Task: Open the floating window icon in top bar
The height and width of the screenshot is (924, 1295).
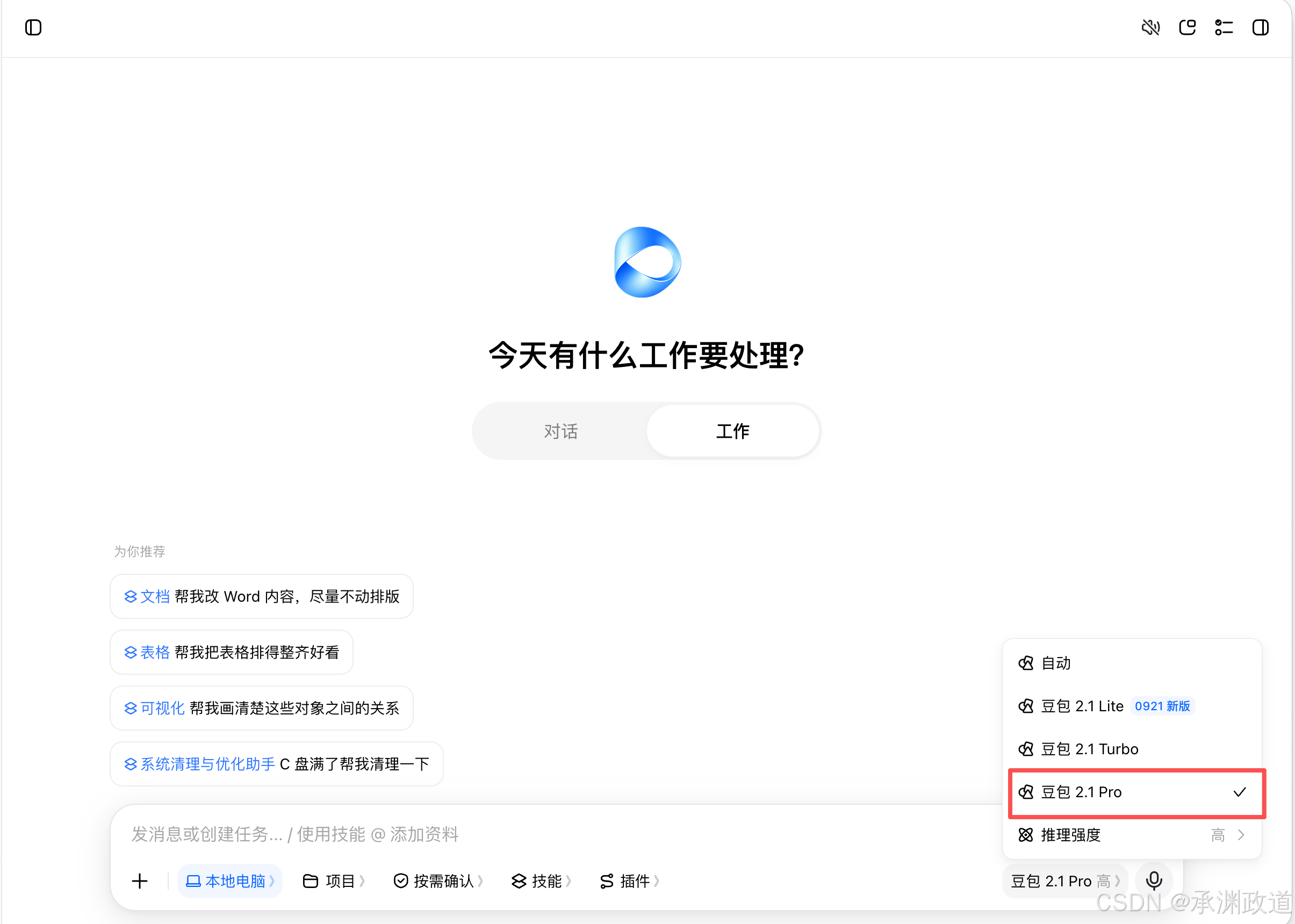Action: [x=1187, y=27]
